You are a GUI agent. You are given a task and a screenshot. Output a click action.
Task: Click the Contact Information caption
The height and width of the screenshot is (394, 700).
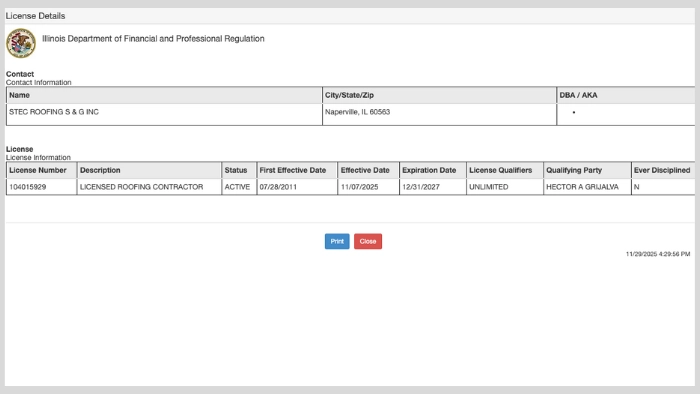click(38, 83)
